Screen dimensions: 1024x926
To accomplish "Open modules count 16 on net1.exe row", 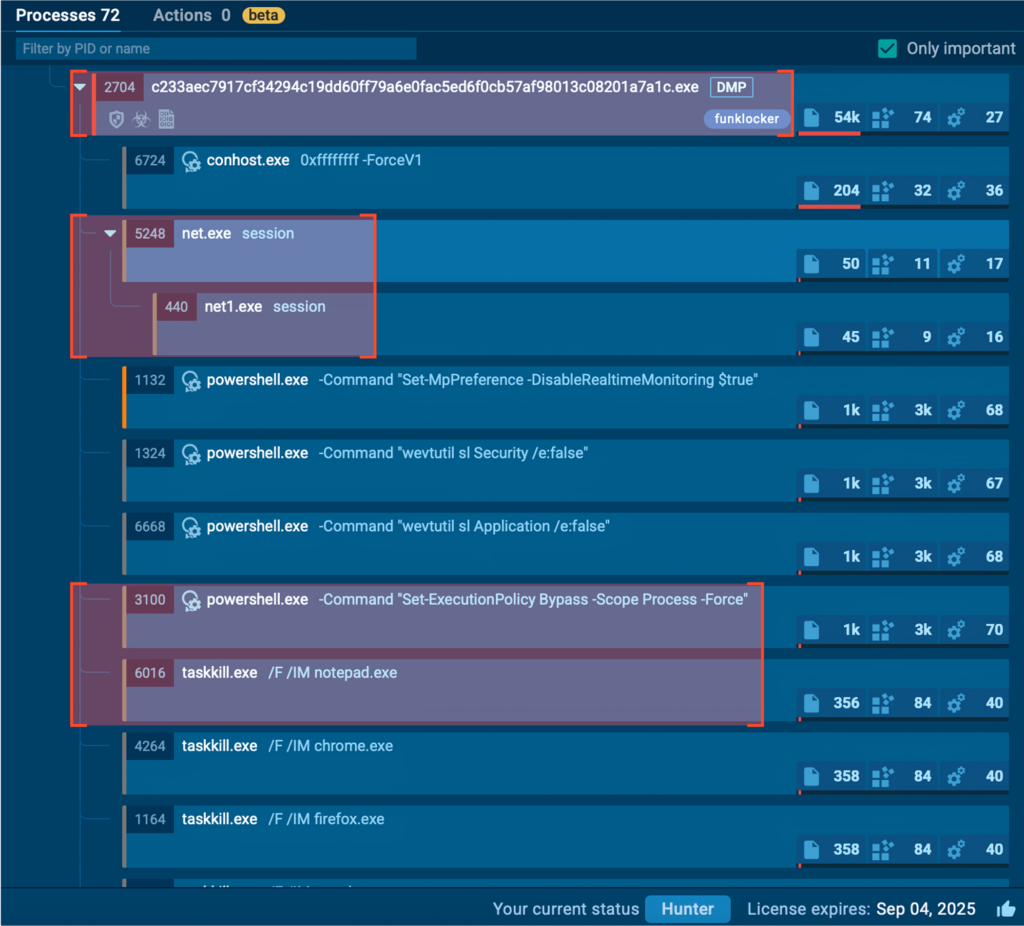I will 975,337.
